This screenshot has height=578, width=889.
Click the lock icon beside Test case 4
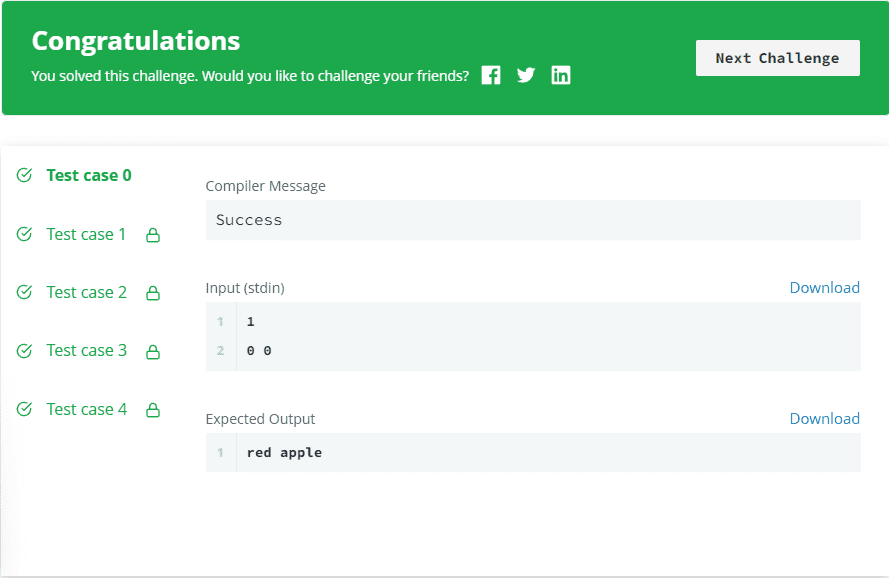coord(153,410)
